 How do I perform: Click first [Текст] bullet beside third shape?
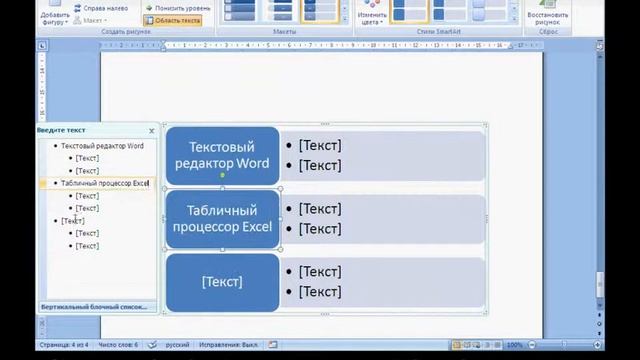pyautogui.click(x=320, y=271)
